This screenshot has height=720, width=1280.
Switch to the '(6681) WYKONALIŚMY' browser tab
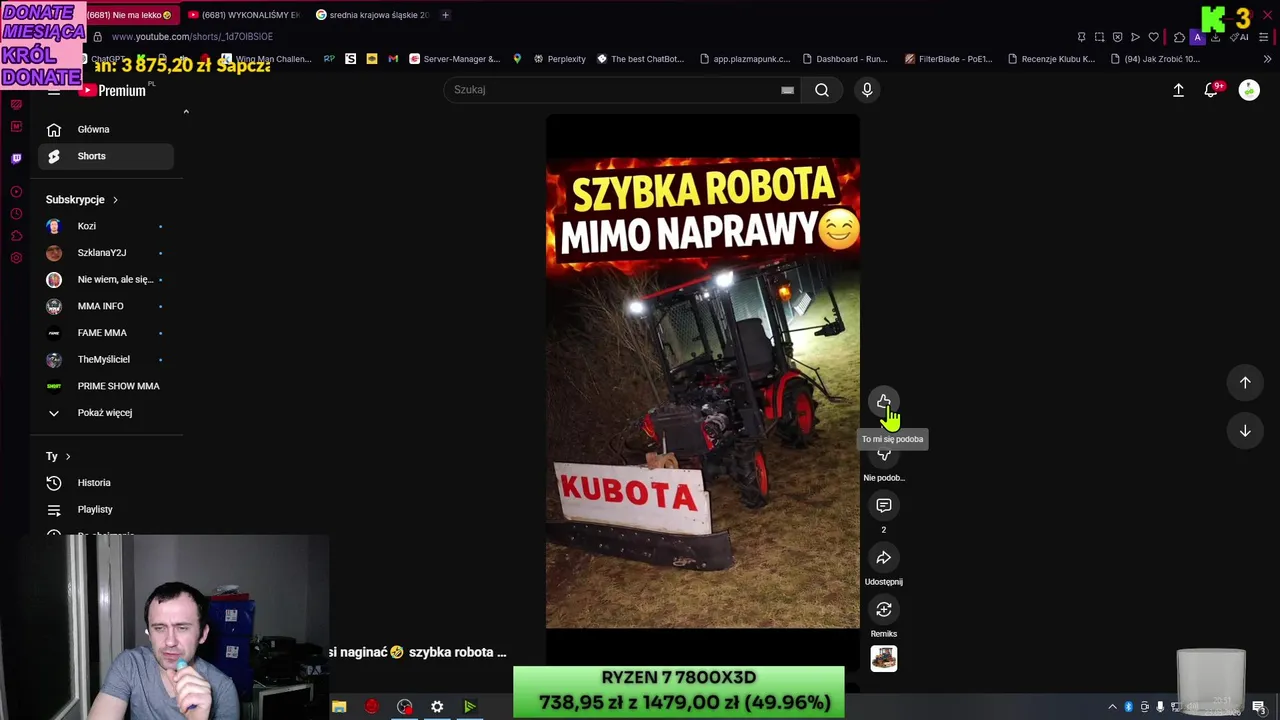click(x=246, y=15)
